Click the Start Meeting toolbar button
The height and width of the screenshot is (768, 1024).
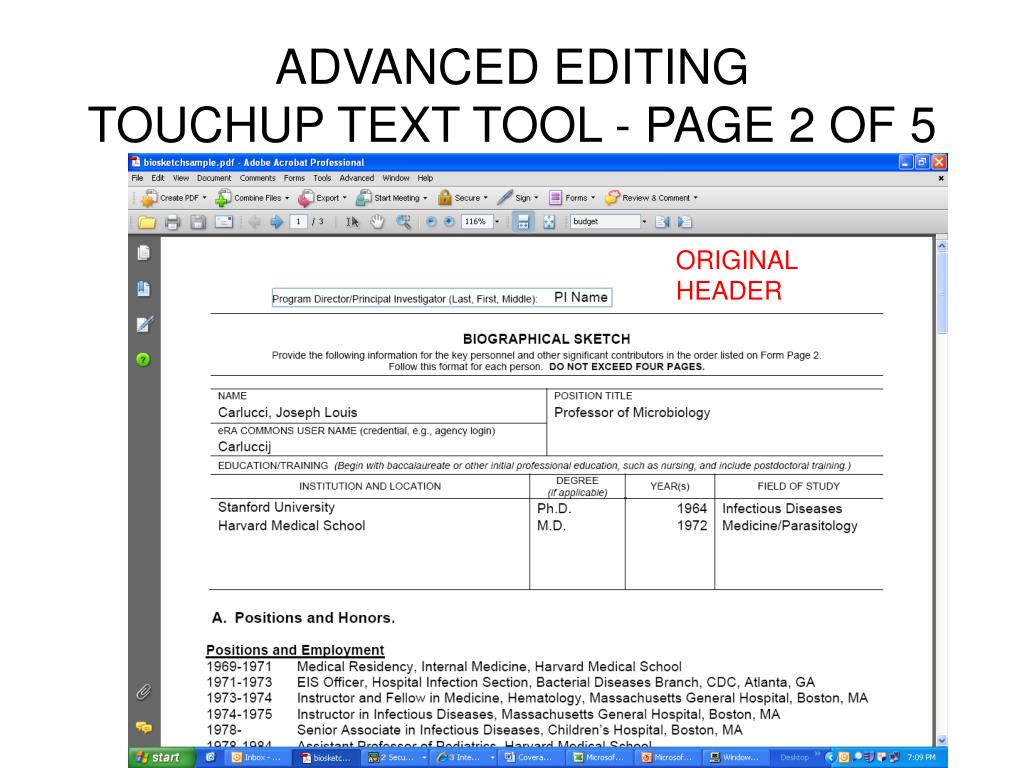click(391, 197)
